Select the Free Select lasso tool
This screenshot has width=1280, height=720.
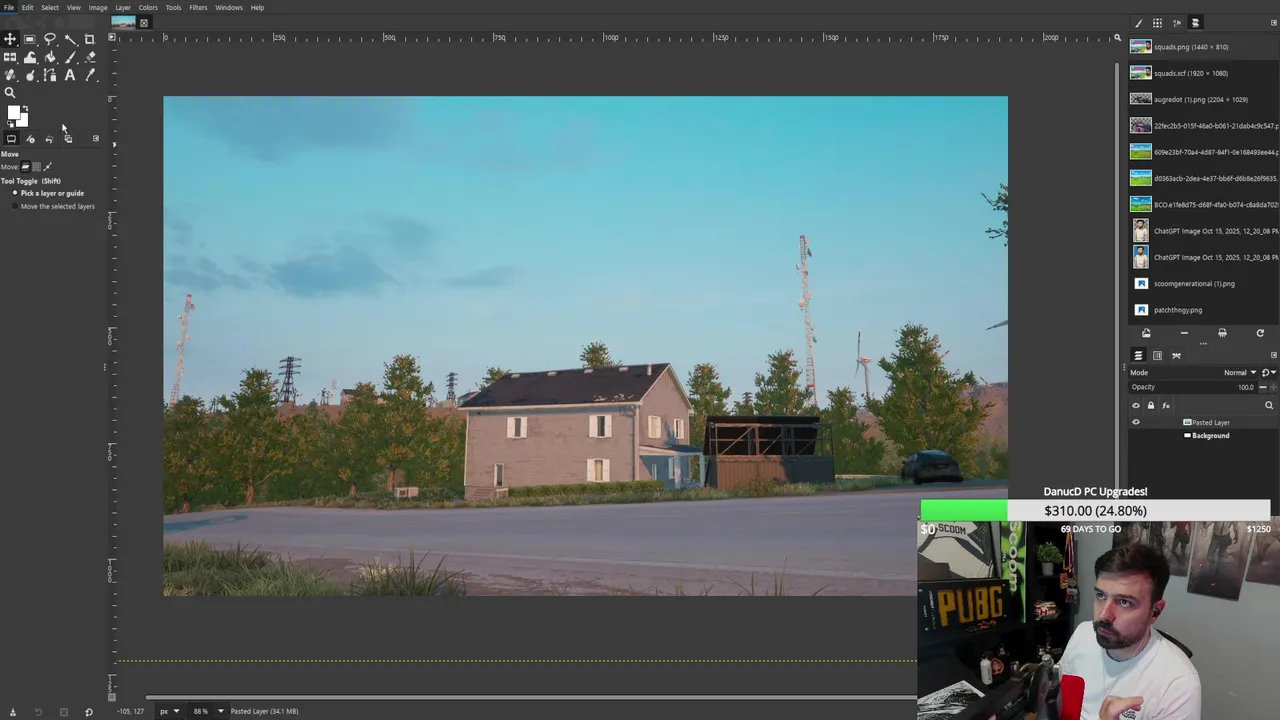[50, 39]
